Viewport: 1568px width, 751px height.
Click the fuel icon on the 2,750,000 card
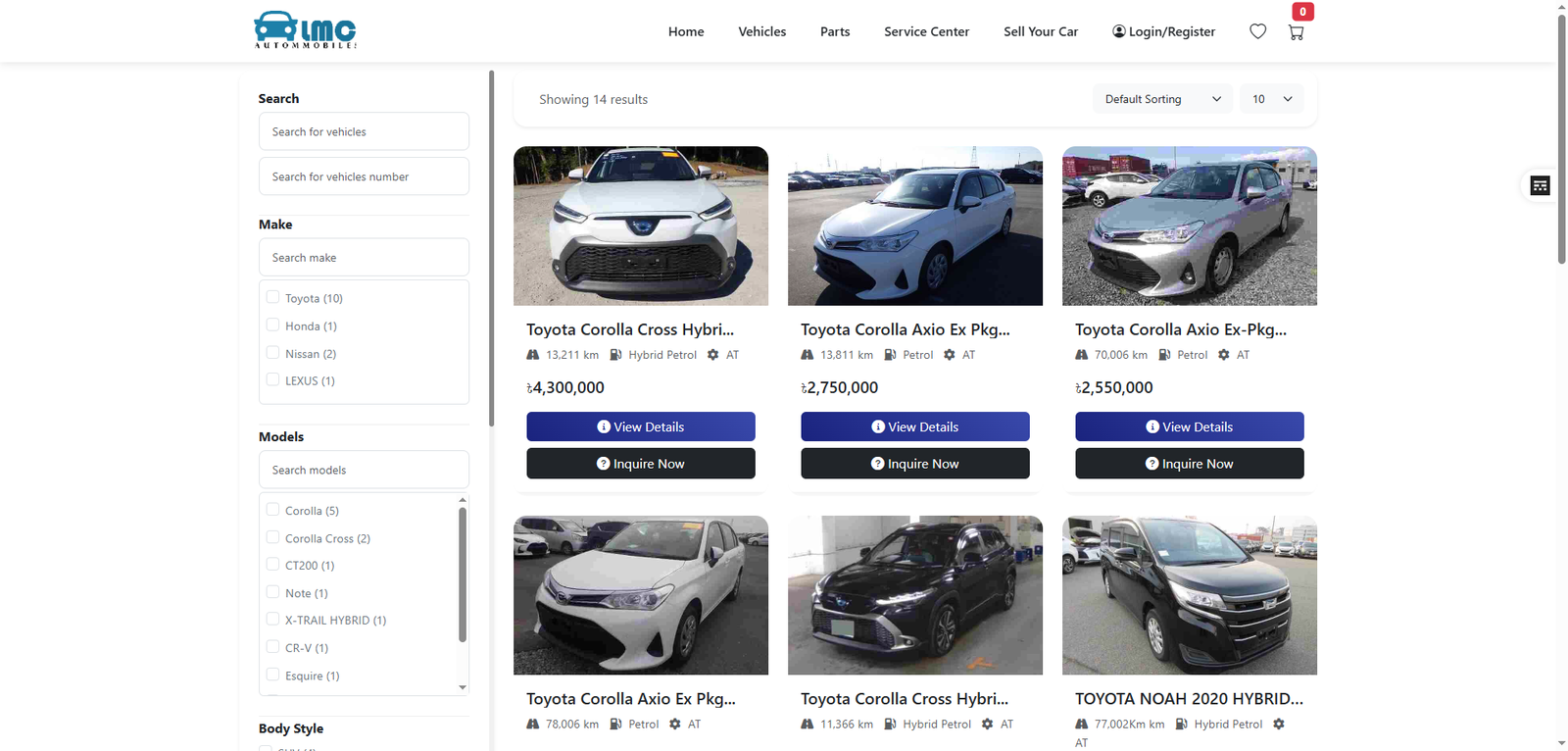[x=890, y=355]
